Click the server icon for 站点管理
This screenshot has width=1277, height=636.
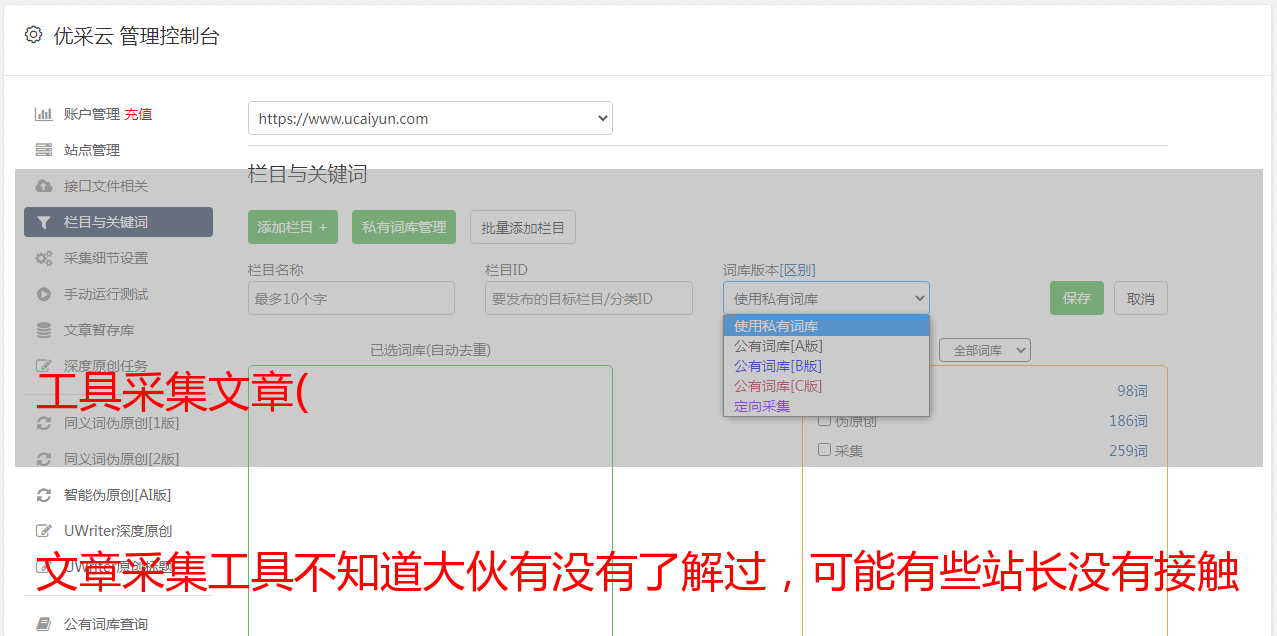coord(43,150)
